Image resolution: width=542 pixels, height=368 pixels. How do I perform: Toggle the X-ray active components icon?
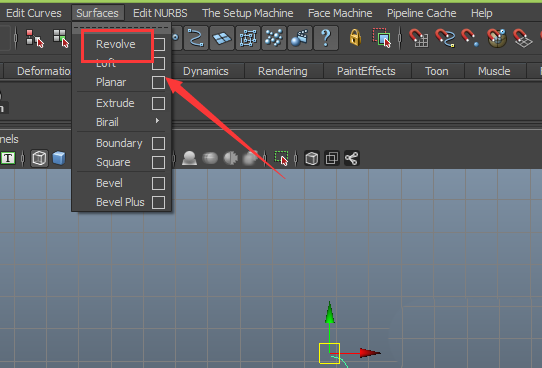332,159
